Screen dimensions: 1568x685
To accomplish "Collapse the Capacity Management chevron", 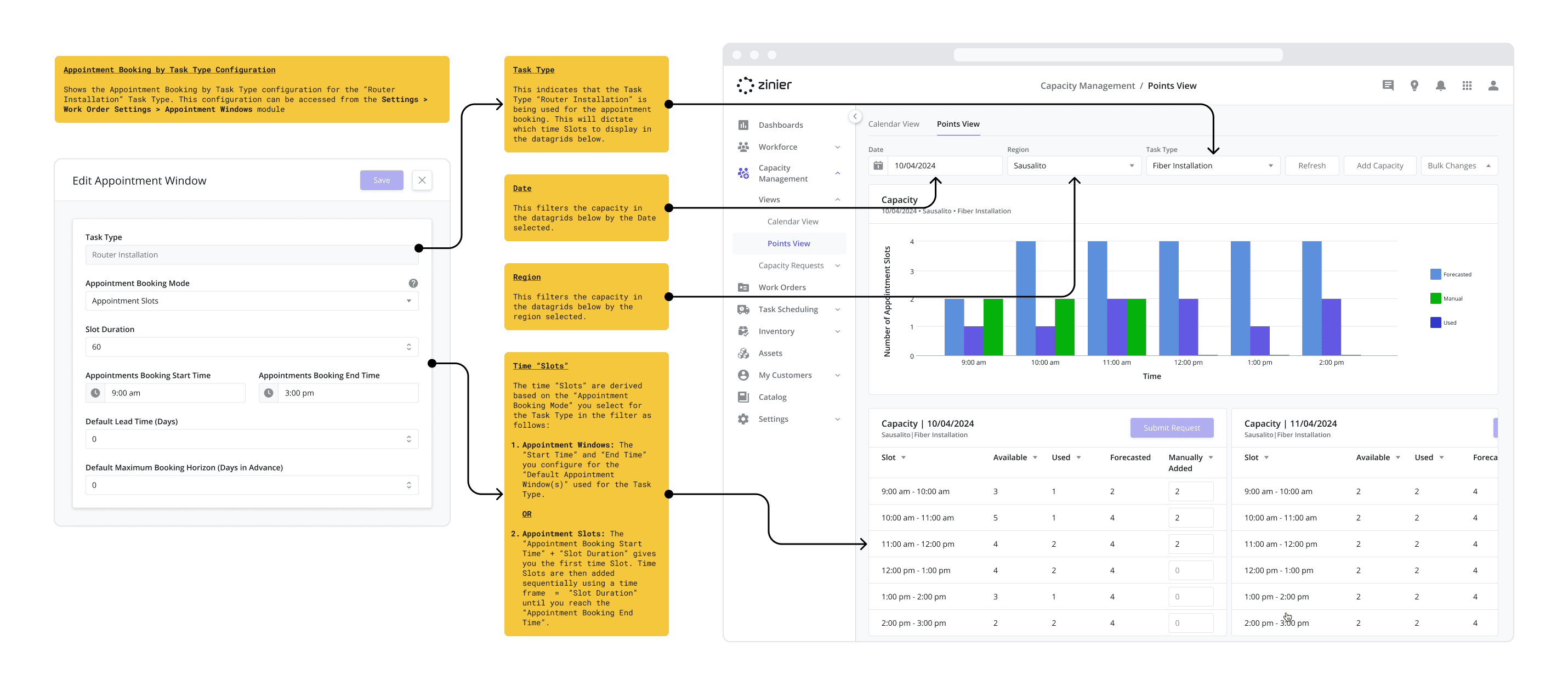I will [x=838, y=173].
